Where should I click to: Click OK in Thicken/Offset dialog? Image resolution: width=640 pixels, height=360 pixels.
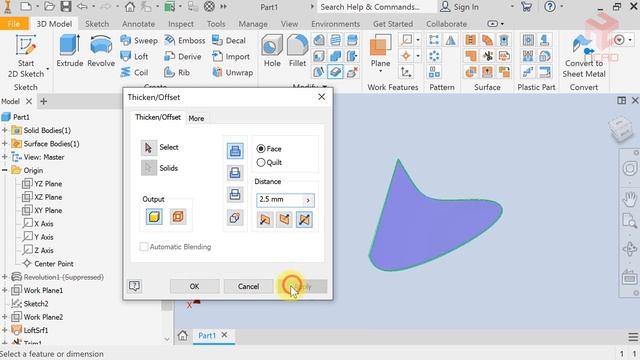click(194, 287)
